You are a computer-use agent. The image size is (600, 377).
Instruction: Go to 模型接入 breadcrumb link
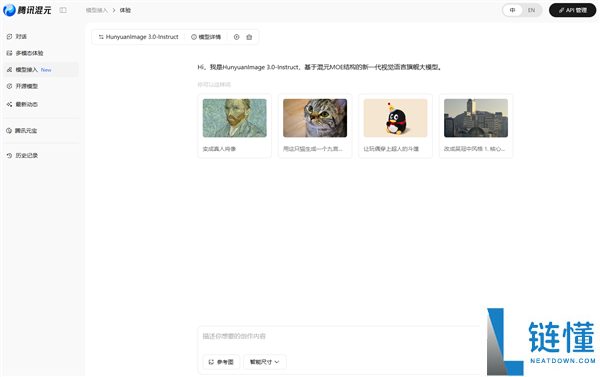(x=96, y=10)
